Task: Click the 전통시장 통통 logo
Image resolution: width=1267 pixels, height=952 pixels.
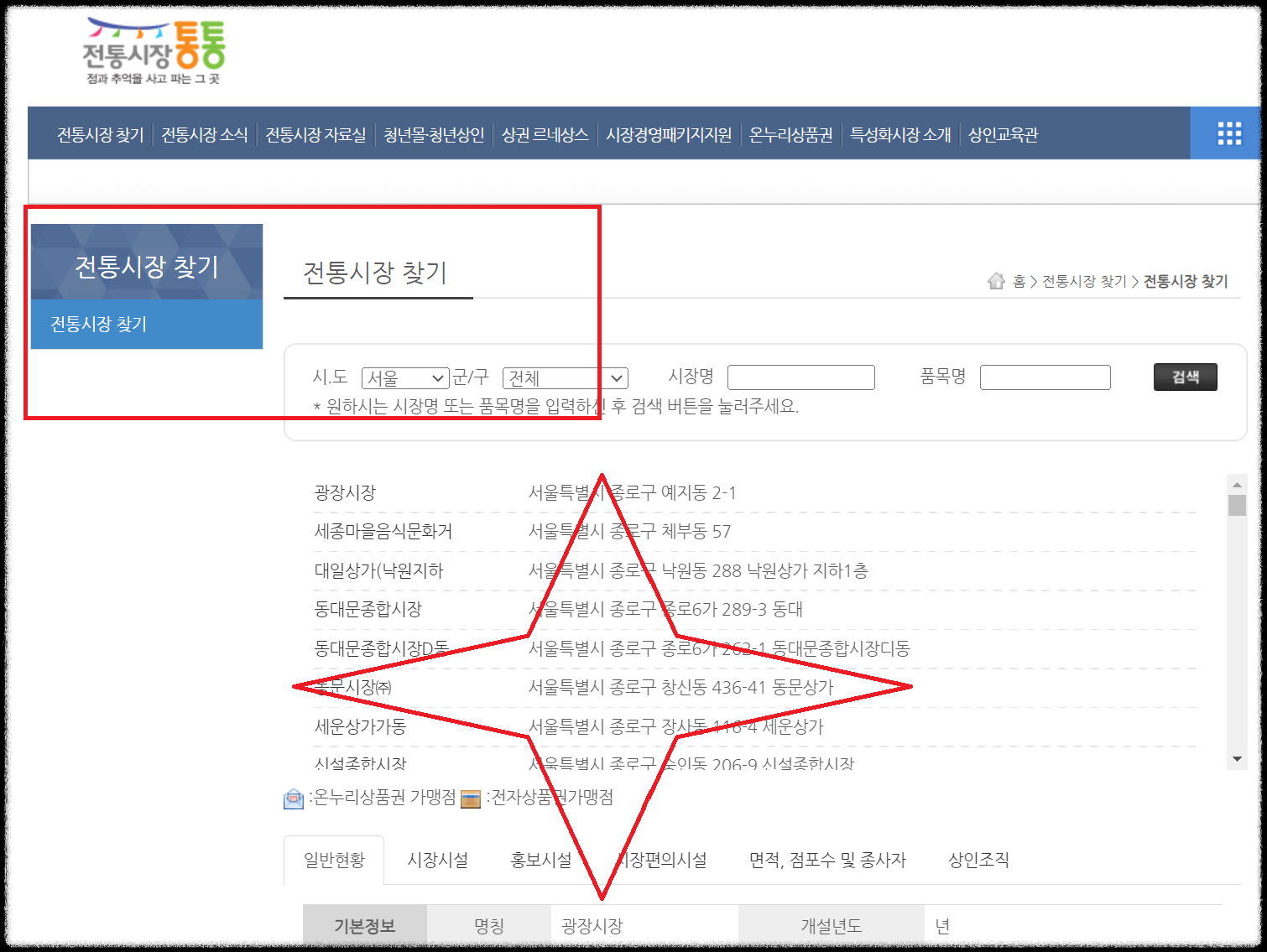Action: (154, 52)
